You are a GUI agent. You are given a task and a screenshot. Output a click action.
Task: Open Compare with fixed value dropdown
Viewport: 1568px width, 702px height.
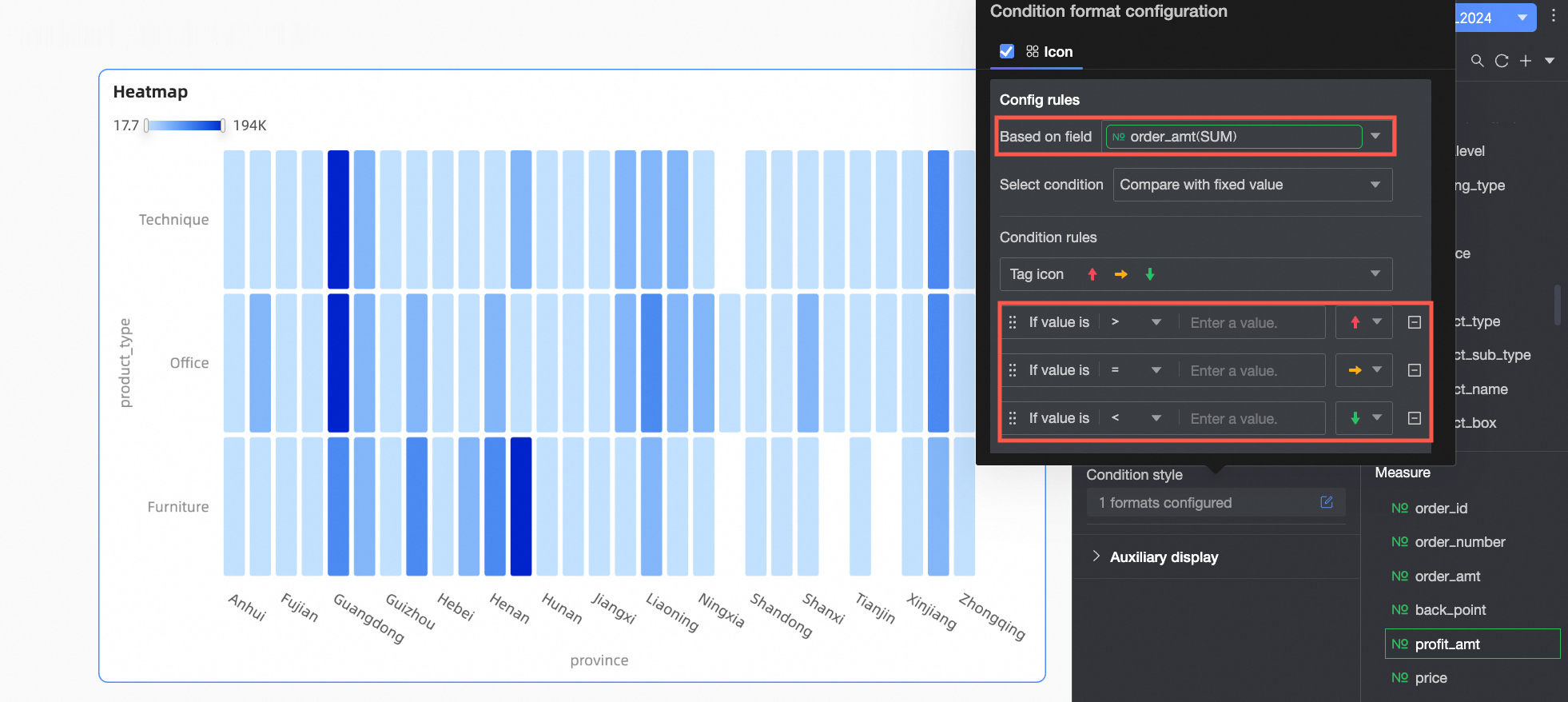click(1252, 185)
